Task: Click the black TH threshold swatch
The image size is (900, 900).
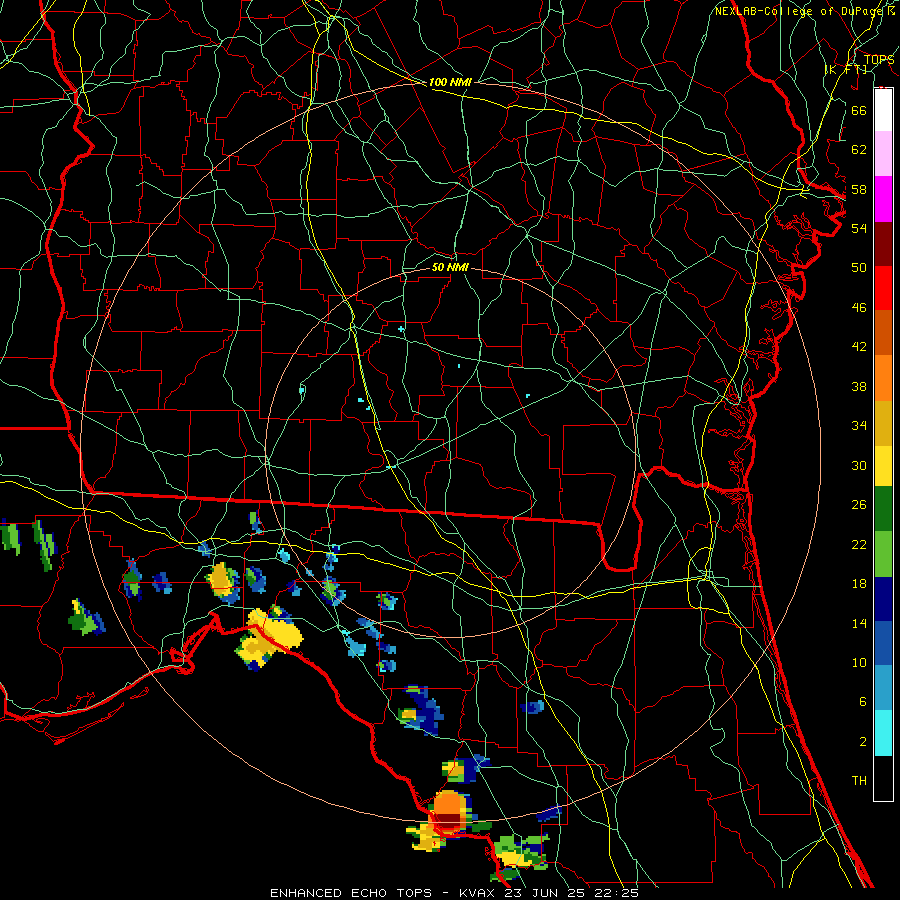Action: tap(883, 778)
